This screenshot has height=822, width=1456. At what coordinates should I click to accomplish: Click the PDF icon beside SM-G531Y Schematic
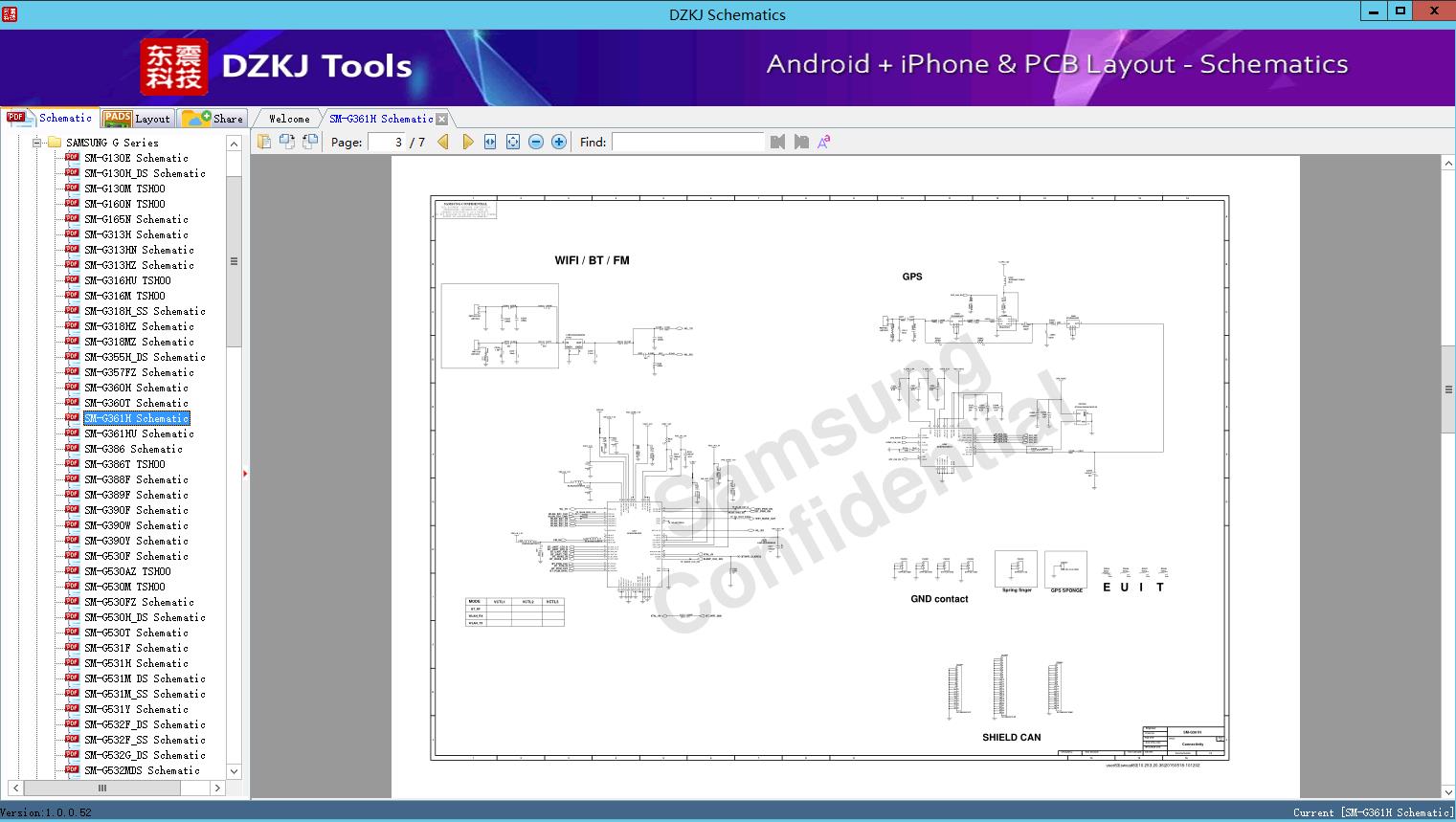click(x=72, y=709)
